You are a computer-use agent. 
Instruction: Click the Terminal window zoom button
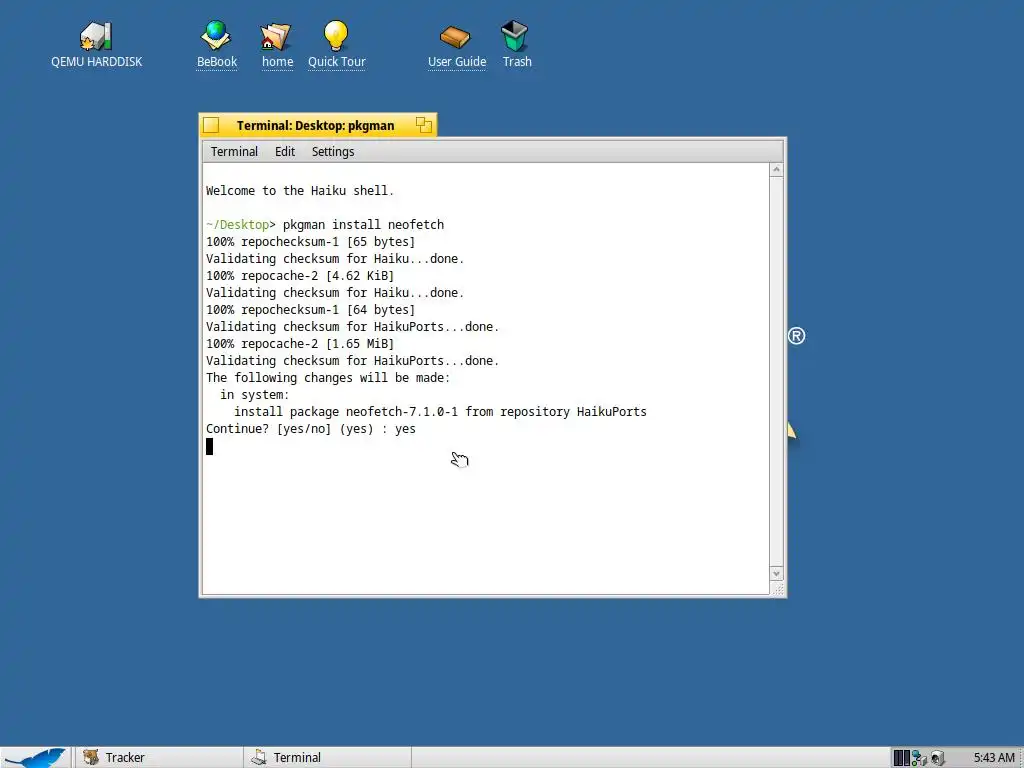[x=423, y=125]
